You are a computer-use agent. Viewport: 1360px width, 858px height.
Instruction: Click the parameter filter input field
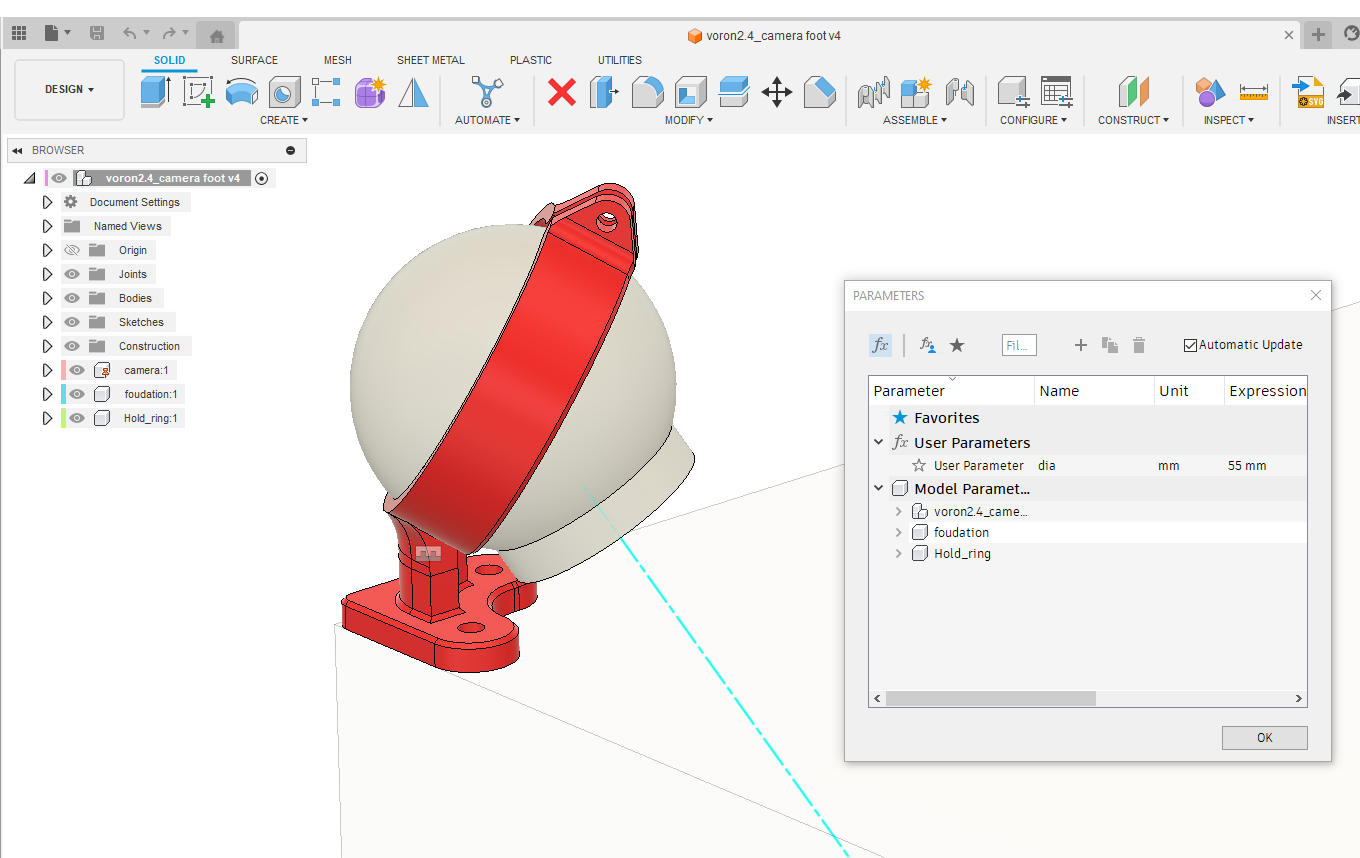(1019, 345)
